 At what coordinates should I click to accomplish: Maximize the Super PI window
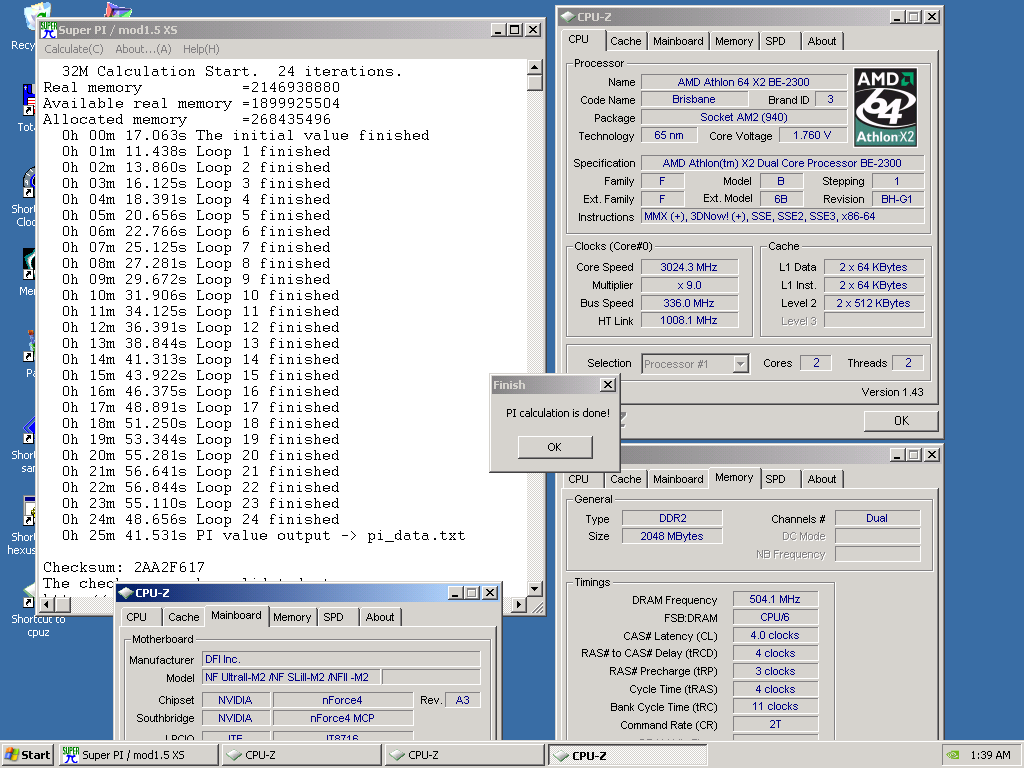pyautogui.click(x=515, y=30)
